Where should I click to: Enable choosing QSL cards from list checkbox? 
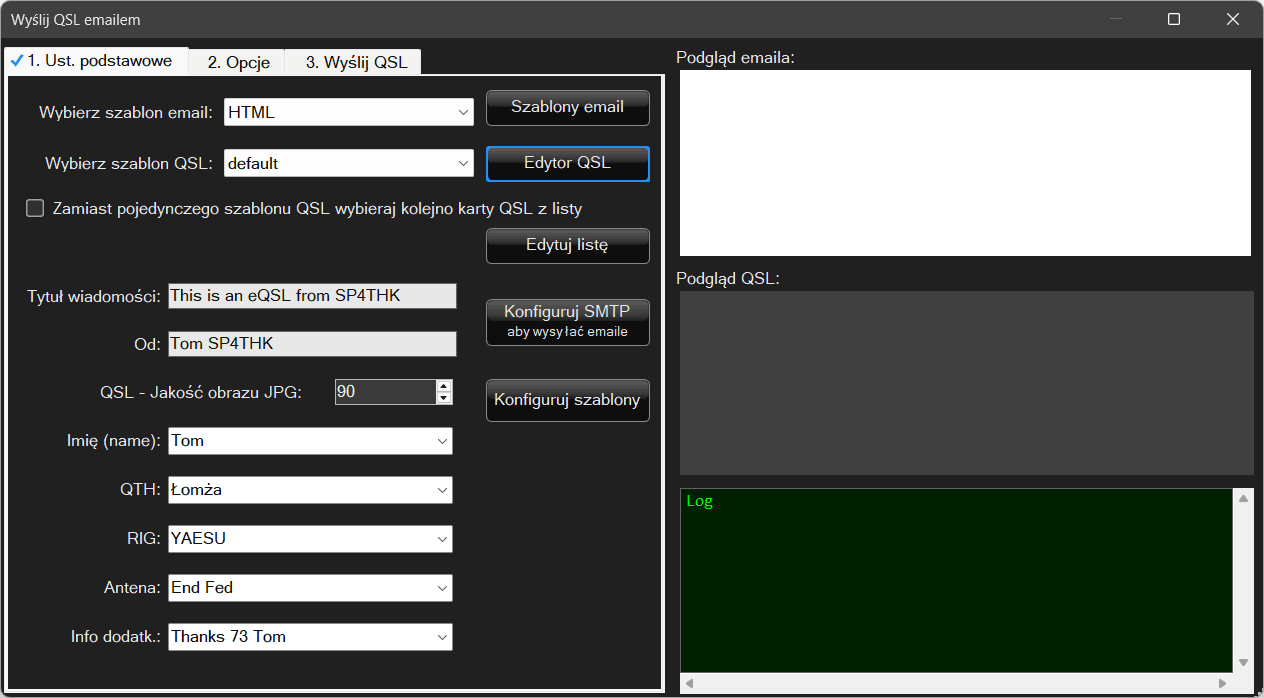(36, 209)
